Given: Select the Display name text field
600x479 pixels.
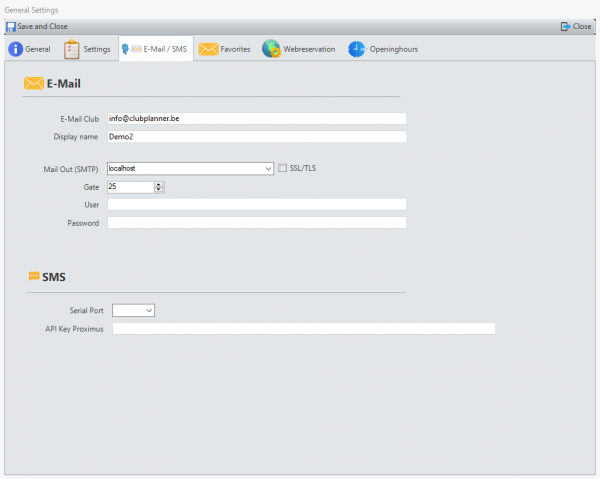Looking at the screenshot, I should tap(256, 137).
